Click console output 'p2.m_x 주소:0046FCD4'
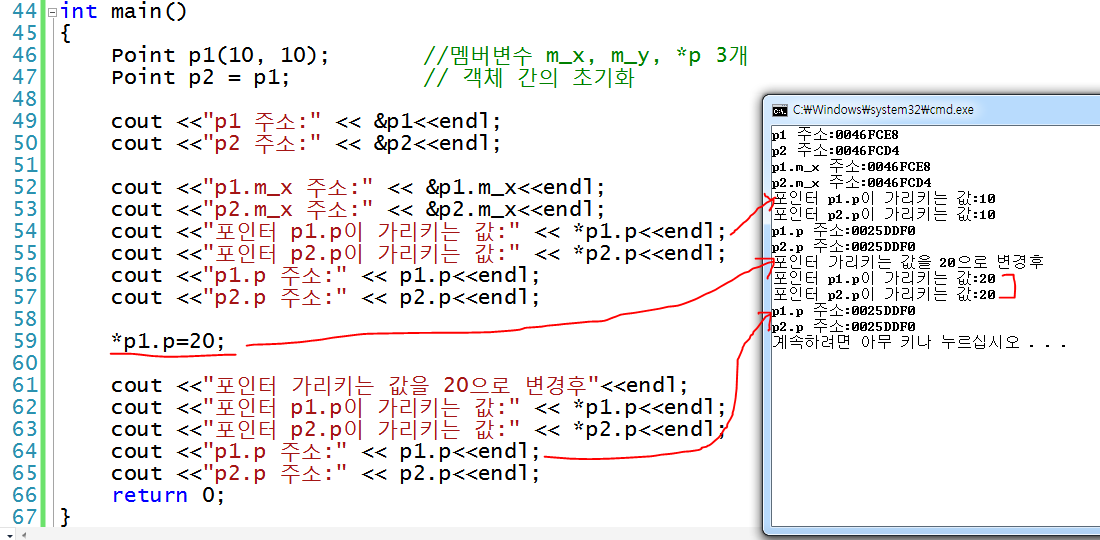This screenshot has width=1100, height=540. coord(851,182)
